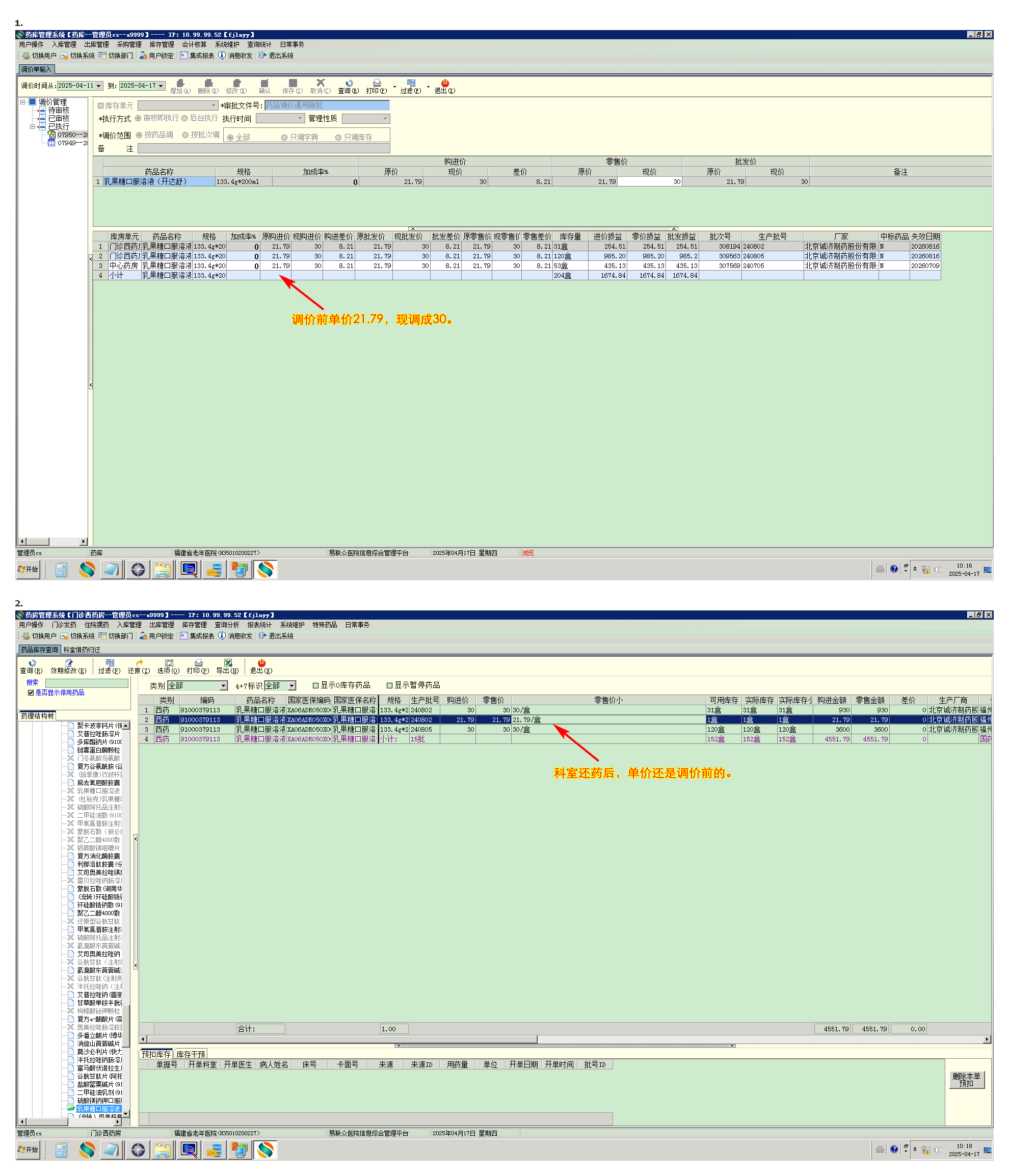This screenshot has width=1009, height=1176.
Task: Open 特殊药品 menu in pharmacy window
Action: [325, 625]
